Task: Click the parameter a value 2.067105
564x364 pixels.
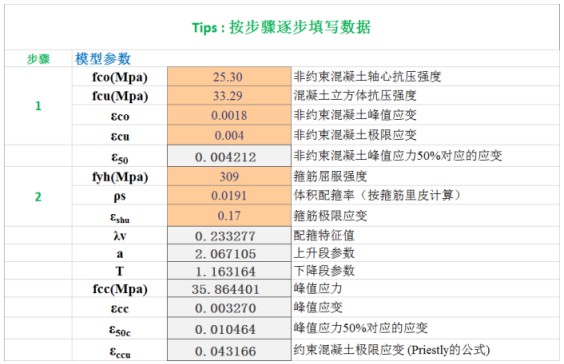Action: tap(229, 253)
